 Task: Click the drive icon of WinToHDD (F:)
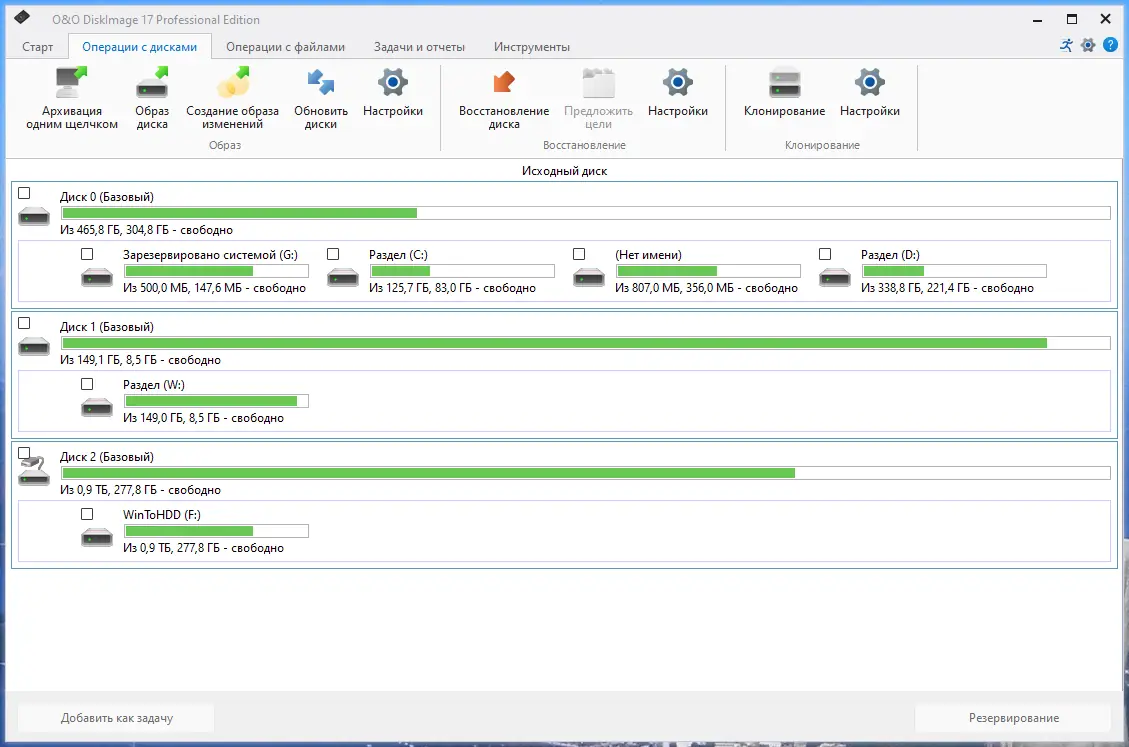point(97,537)
